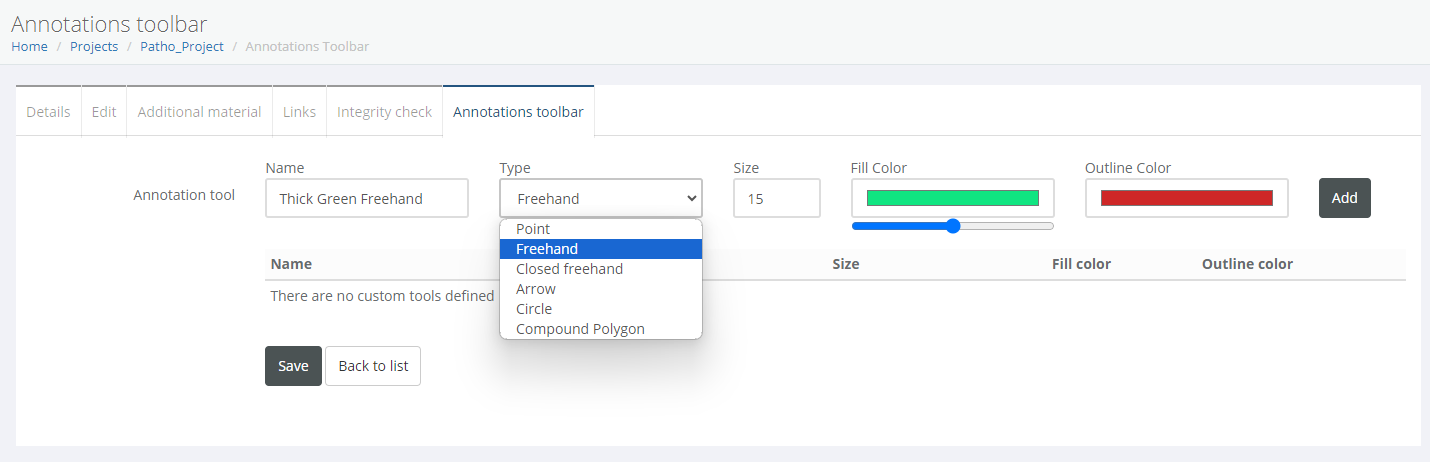1430x462 pixels.
Task: Switch to Integrity check tab
Action: click(x=384, y=112)
